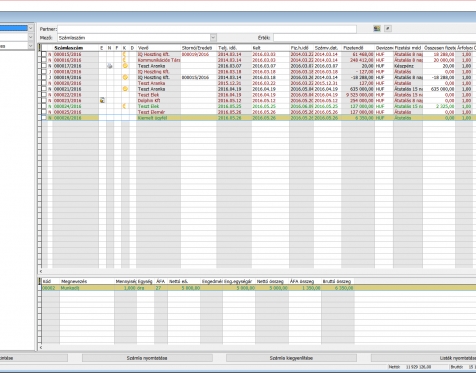Tick the checkbox for invoice 000016/2016
This screenshot has height=373, width=476.
click(x=44, y=60)
